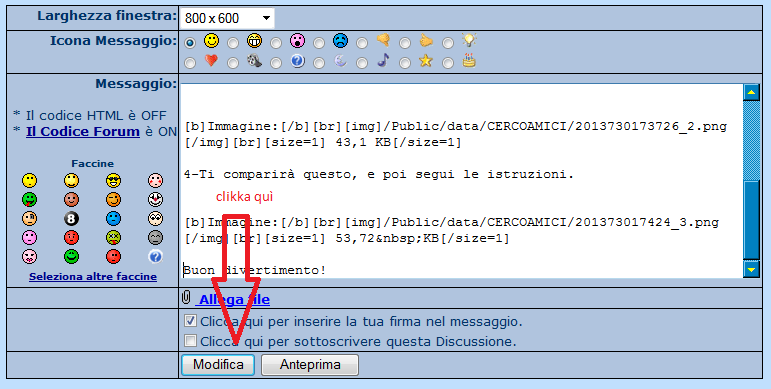Choose the thumbs-up message icon radio
The width and height of the screenshot is (771, 389).
tap(405, 43)
